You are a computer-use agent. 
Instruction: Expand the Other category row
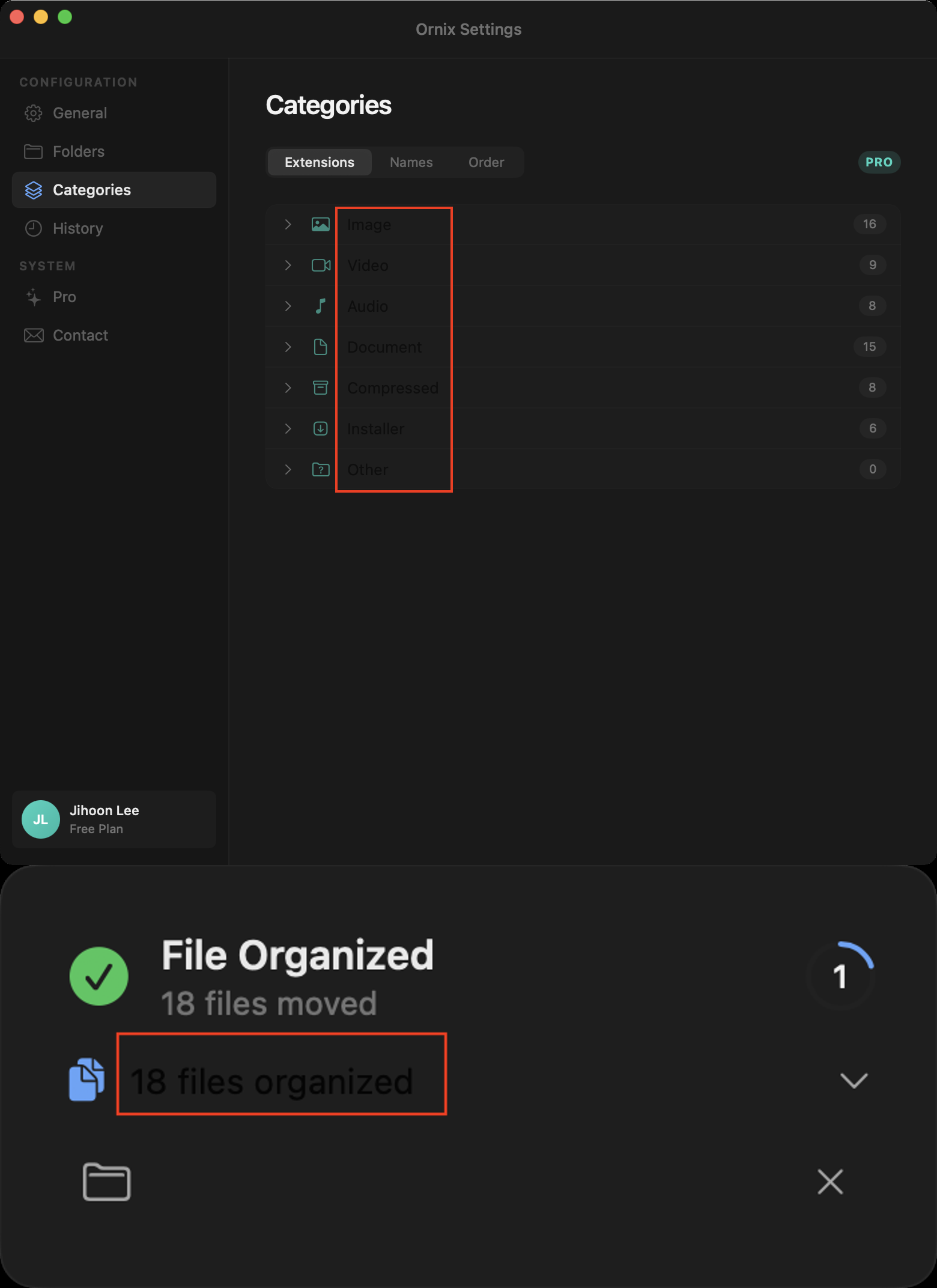(x=288, y=469)
